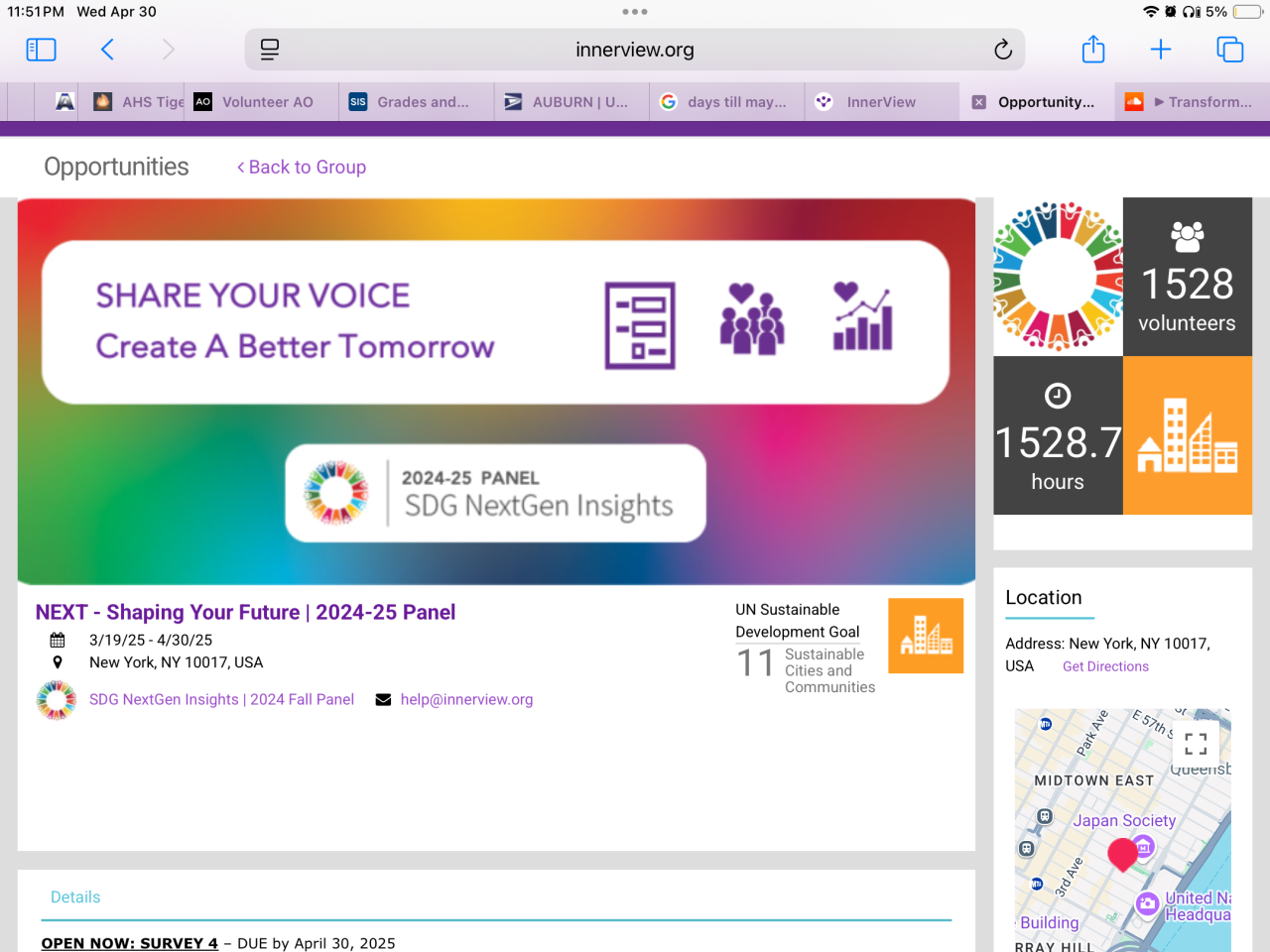Expand the map with the fullscreen icon
The image size is (1270, 952).
tap(1196, 743)
